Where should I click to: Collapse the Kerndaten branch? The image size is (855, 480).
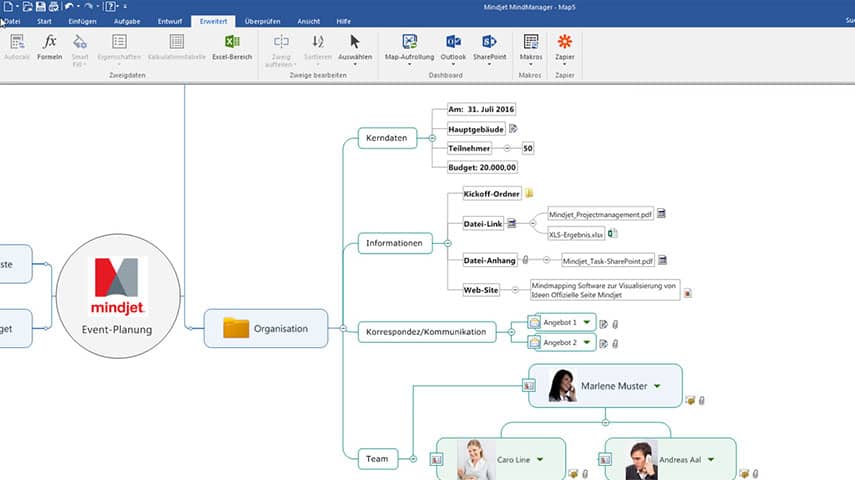click(432, 139)
